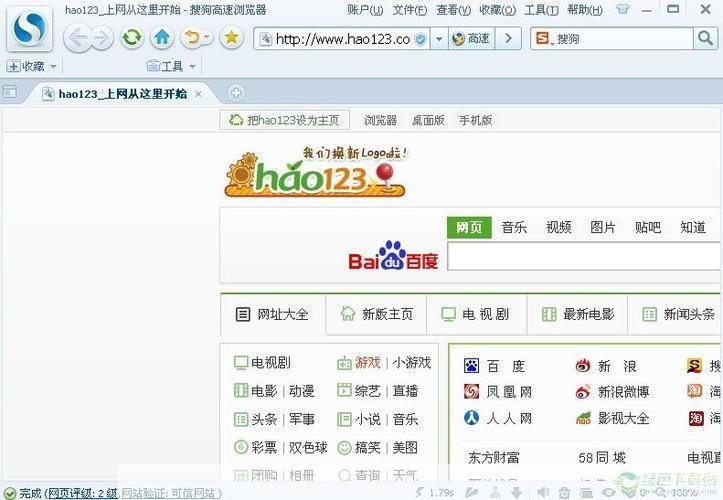Image resolution: width=723 pixels, height=500 pixels.
Task: Open the 动漫 link
Action: click(x=302, y=391)
